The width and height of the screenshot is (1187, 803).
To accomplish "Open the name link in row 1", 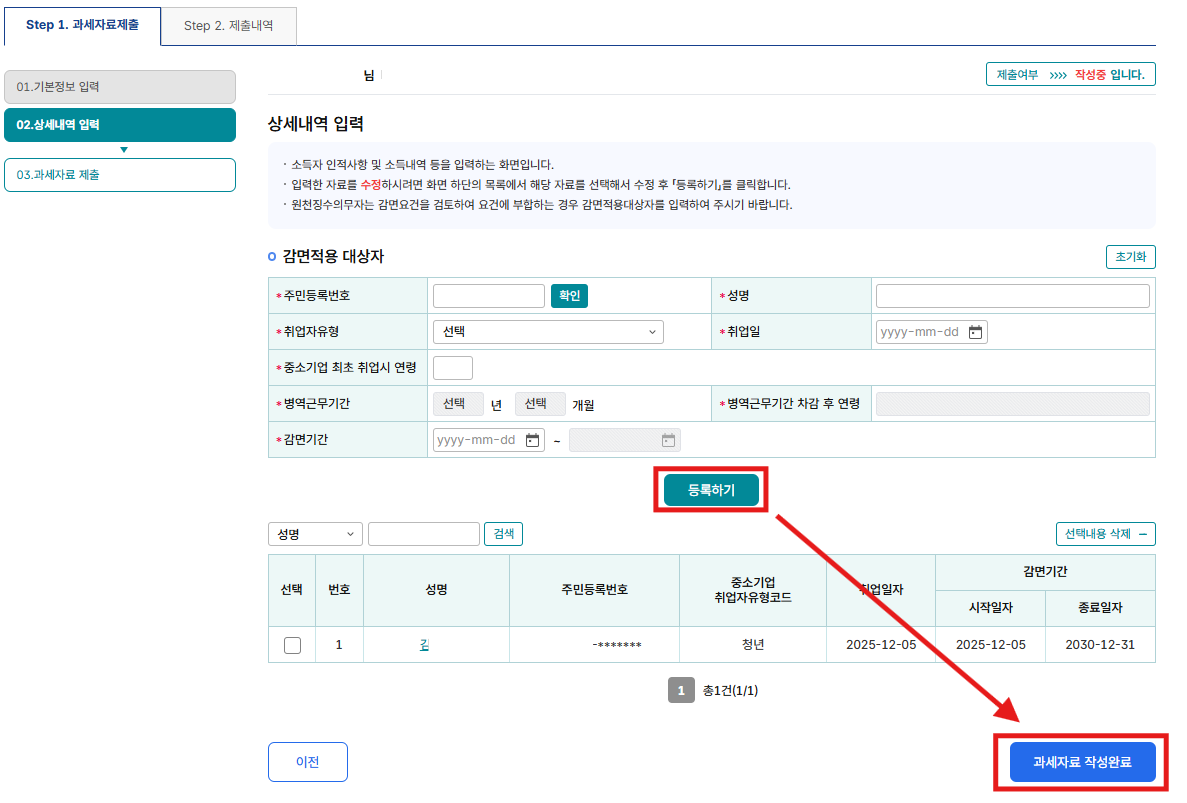I will (x=424, y=645).
